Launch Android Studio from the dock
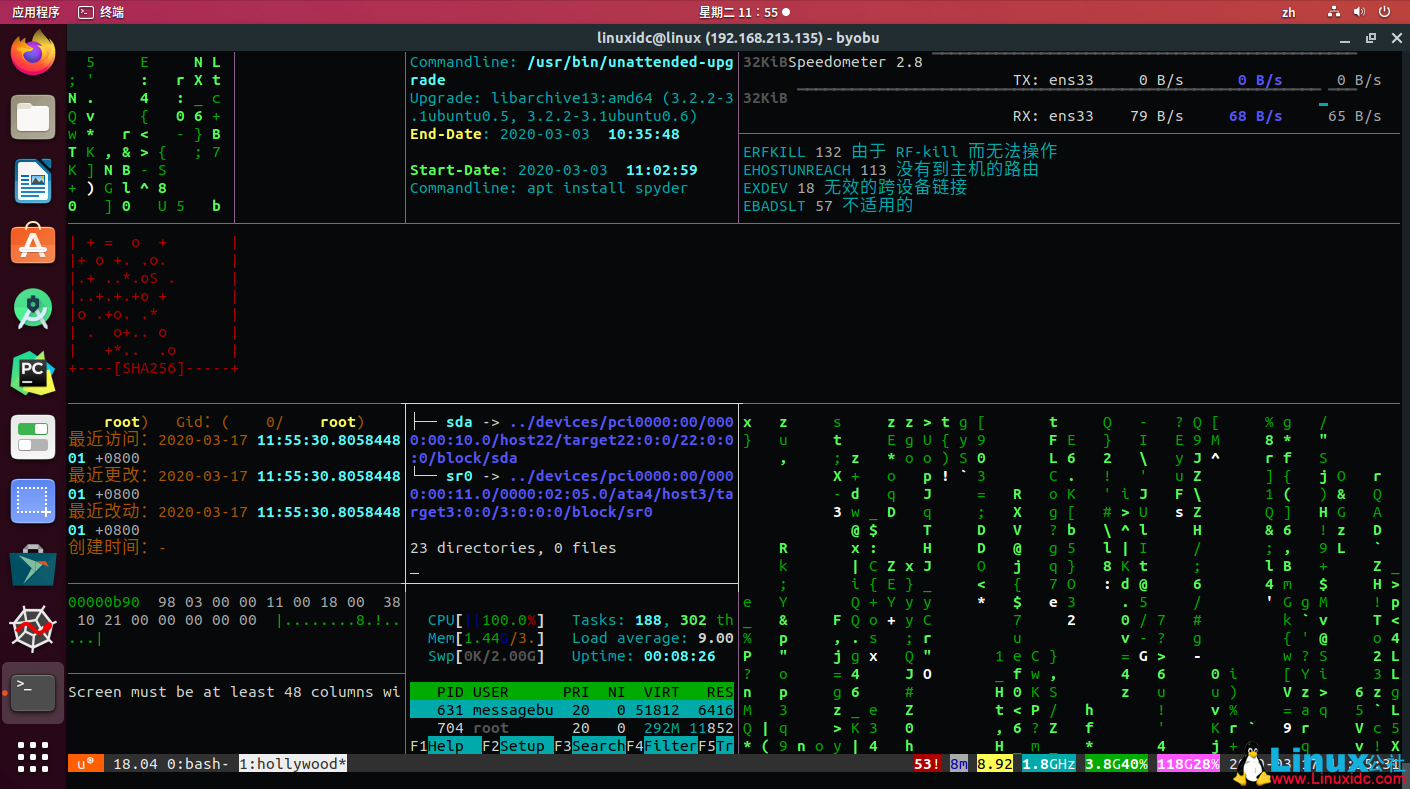 (33, 309)
